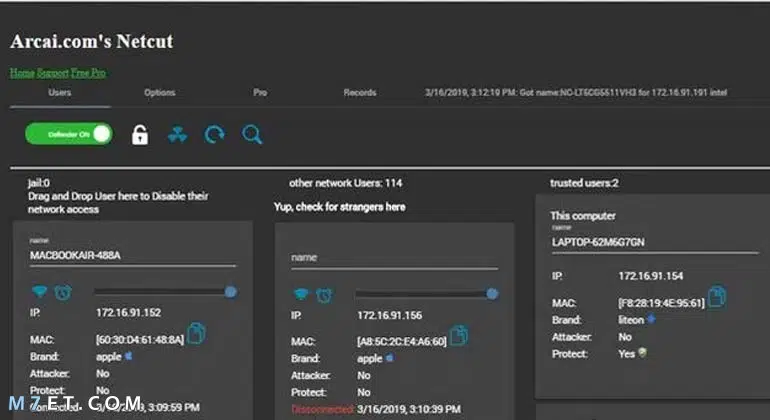The image size is (770, 420).
Task: Turn off the Defender On switch
Action: click(69, 134)
